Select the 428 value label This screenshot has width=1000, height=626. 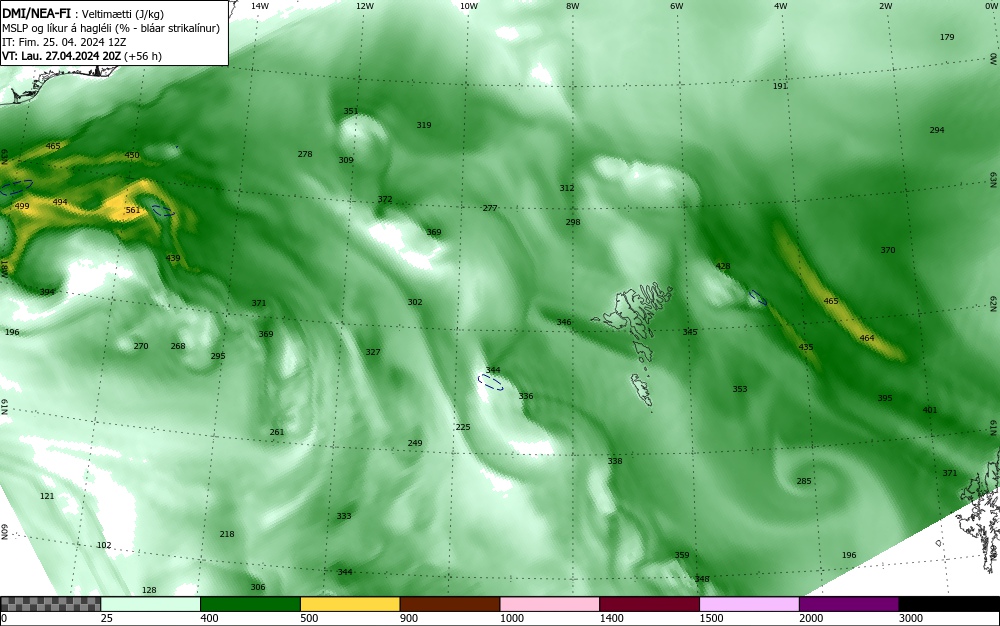pyautogui.click(x=723, y=266)
